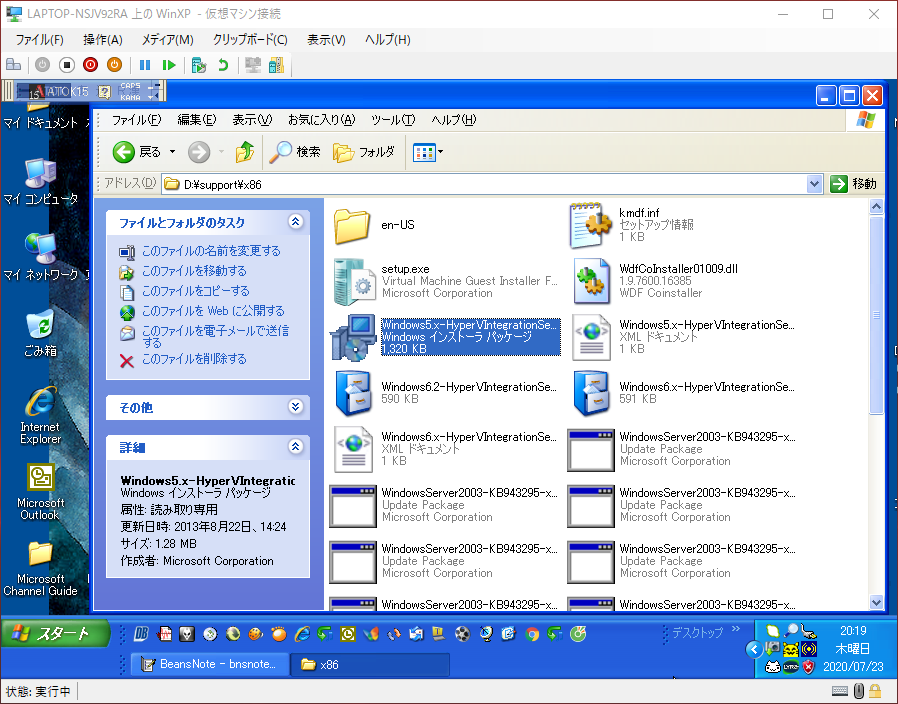This screenshot has height=704, width=898.
Task: Click the black square Turn Off VM button
Action: click(x=66, y=65)
